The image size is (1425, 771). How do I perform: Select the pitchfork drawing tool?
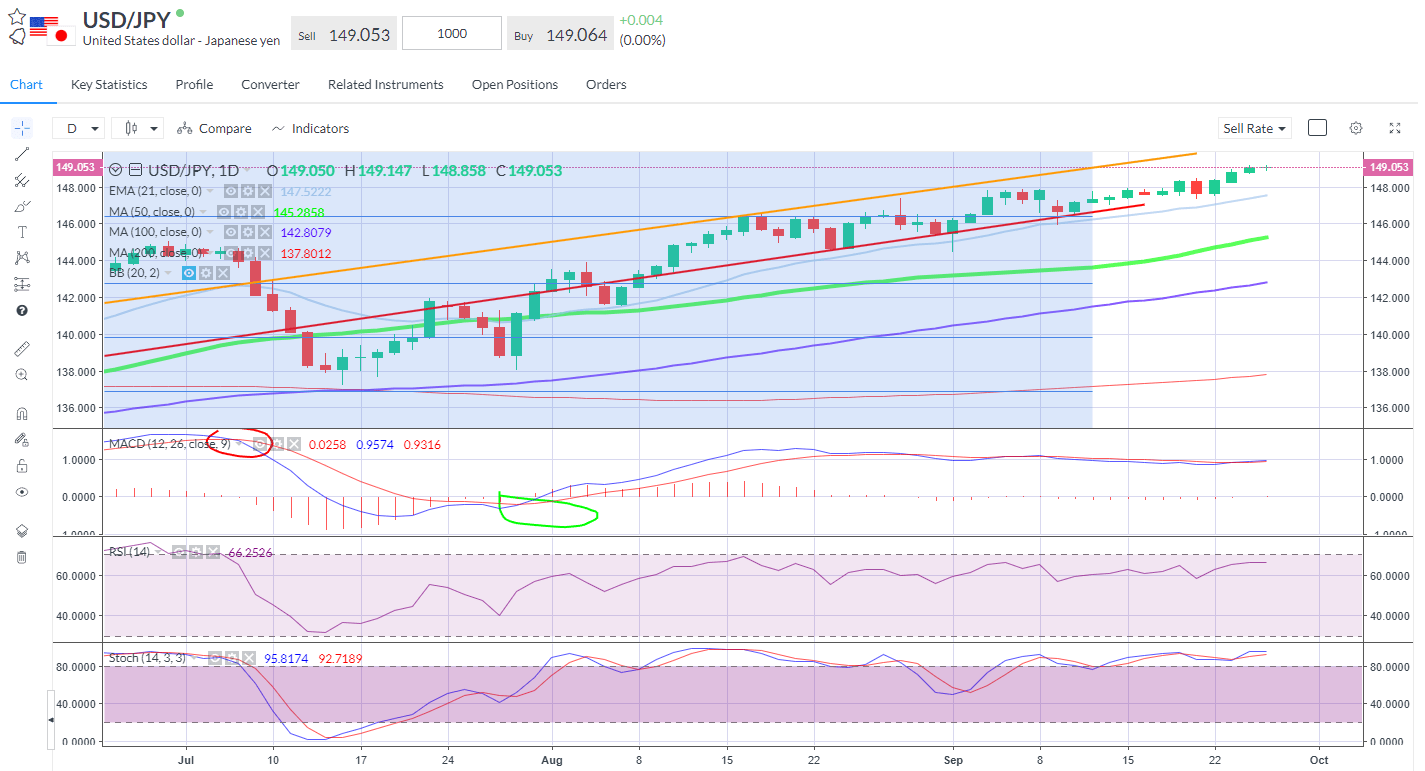(22, 180)
